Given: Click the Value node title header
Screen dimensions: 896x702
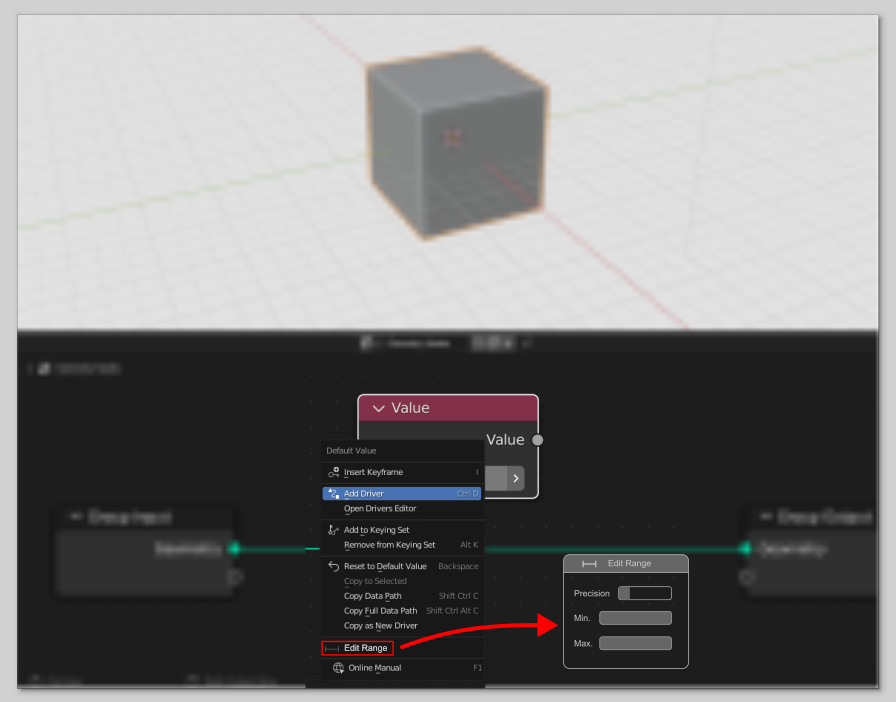Looking at the screenshot, I should click(x=448, y=408).
